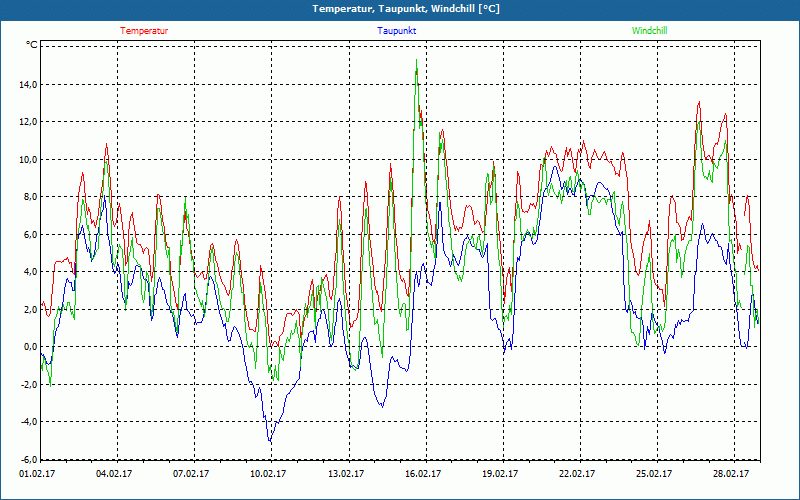Click the red Temperatur legend label
The image size is (800, 500).
click(144, 31)
